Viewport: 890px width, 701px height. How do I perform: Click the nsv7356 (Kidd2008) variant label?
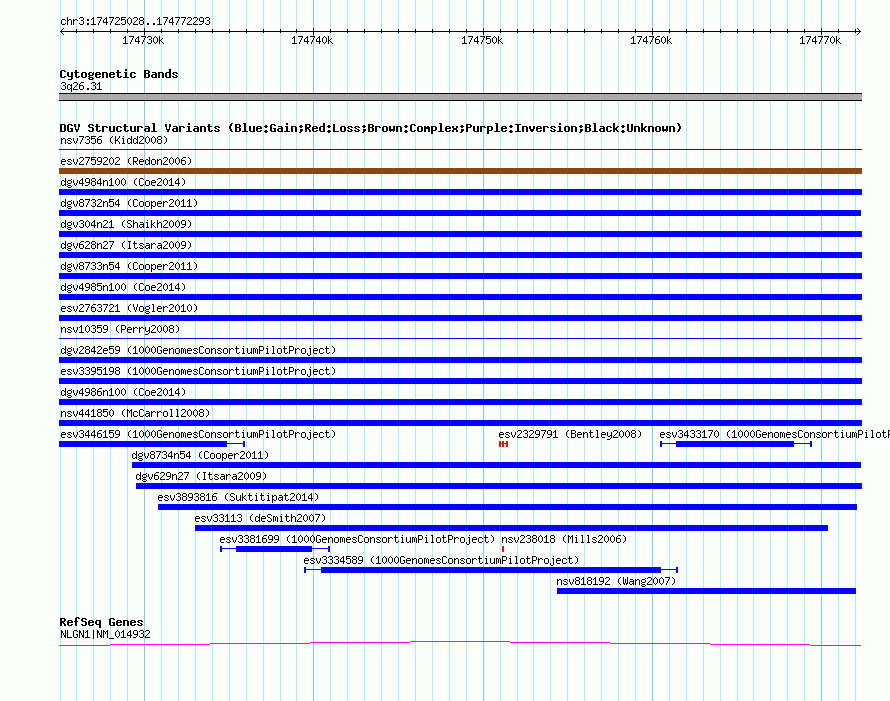pos(114,140)
